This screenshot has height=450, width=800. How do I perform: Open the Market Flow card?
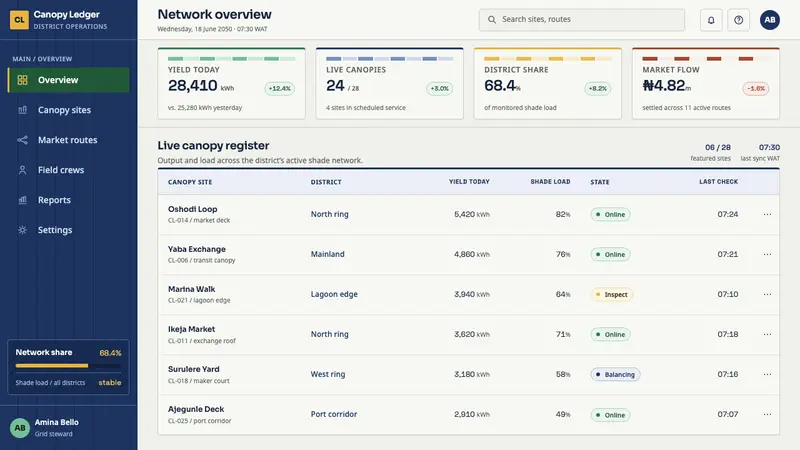pyautogui.click(x=706, y=84)
